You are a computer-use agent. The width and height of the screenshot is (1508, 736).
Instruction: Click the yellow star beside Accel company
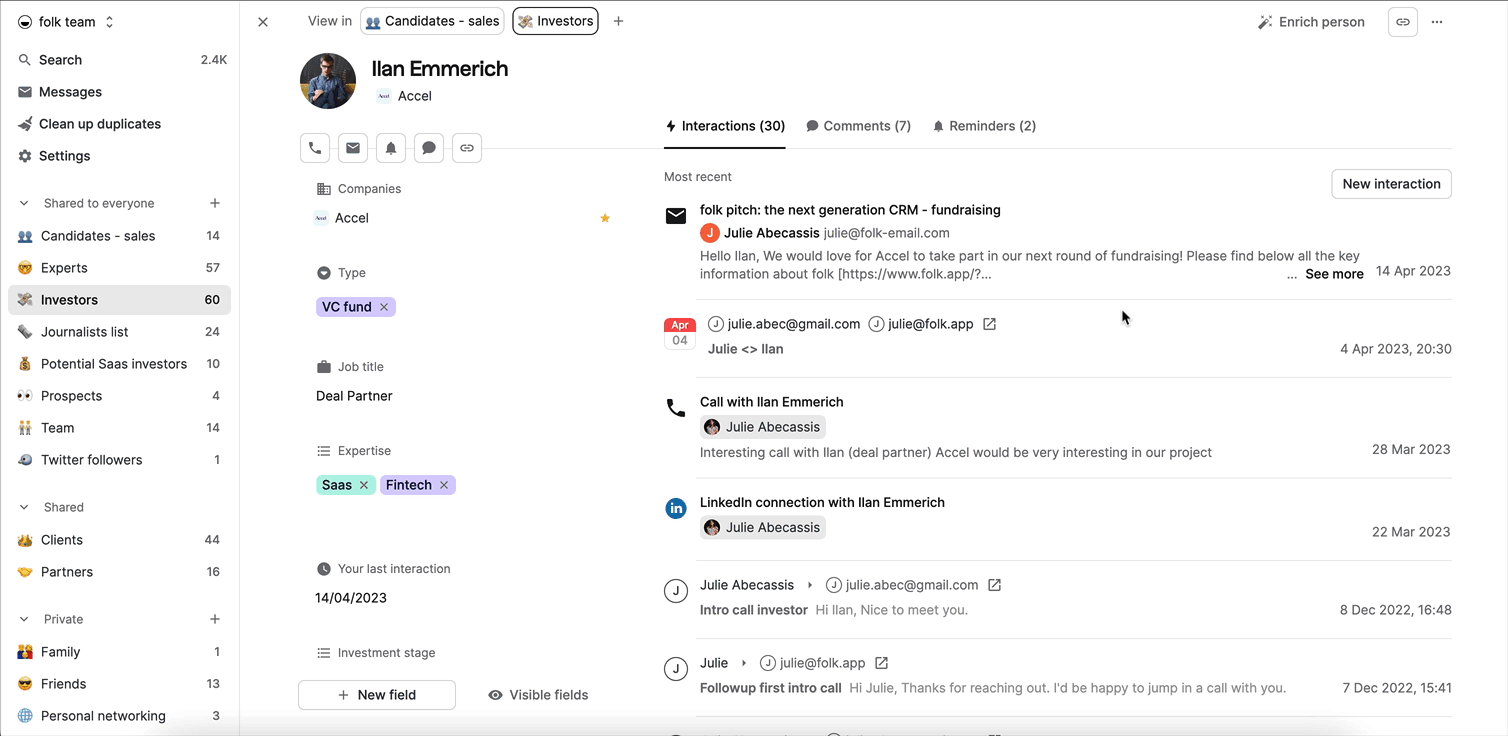point(605,218)
